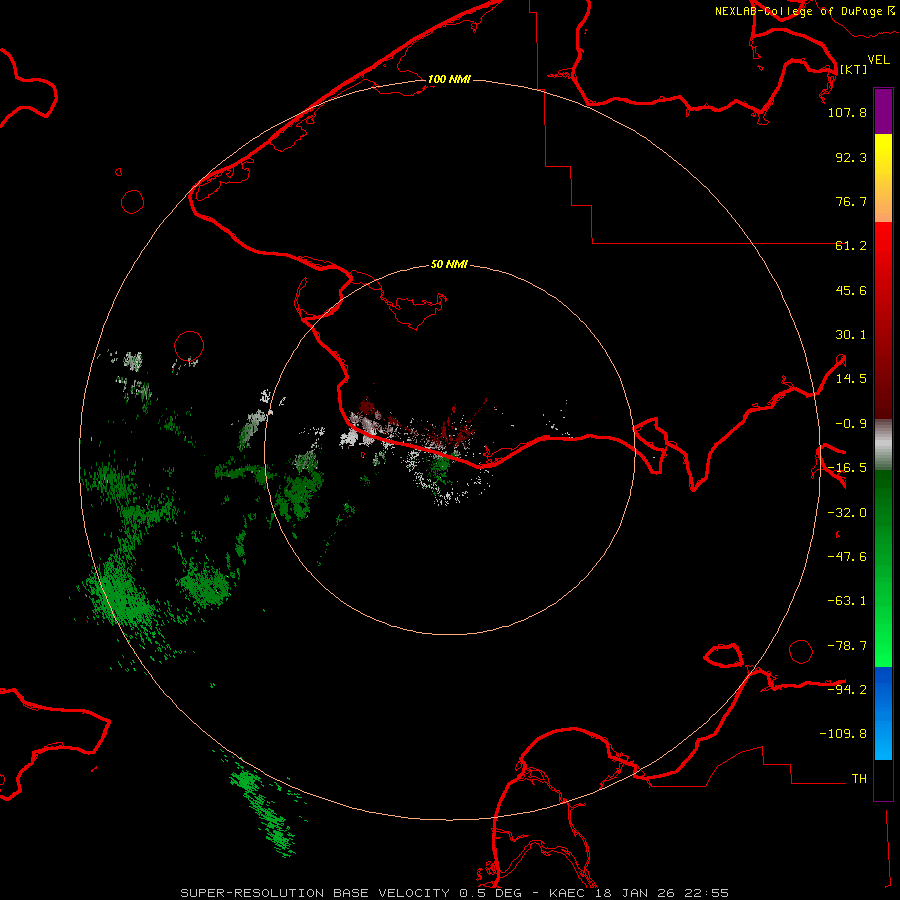The width and height of the screenshot is (900, 900).
Task: Select the -32.0 velocity scale value
Action: click(x=847, y=513)
